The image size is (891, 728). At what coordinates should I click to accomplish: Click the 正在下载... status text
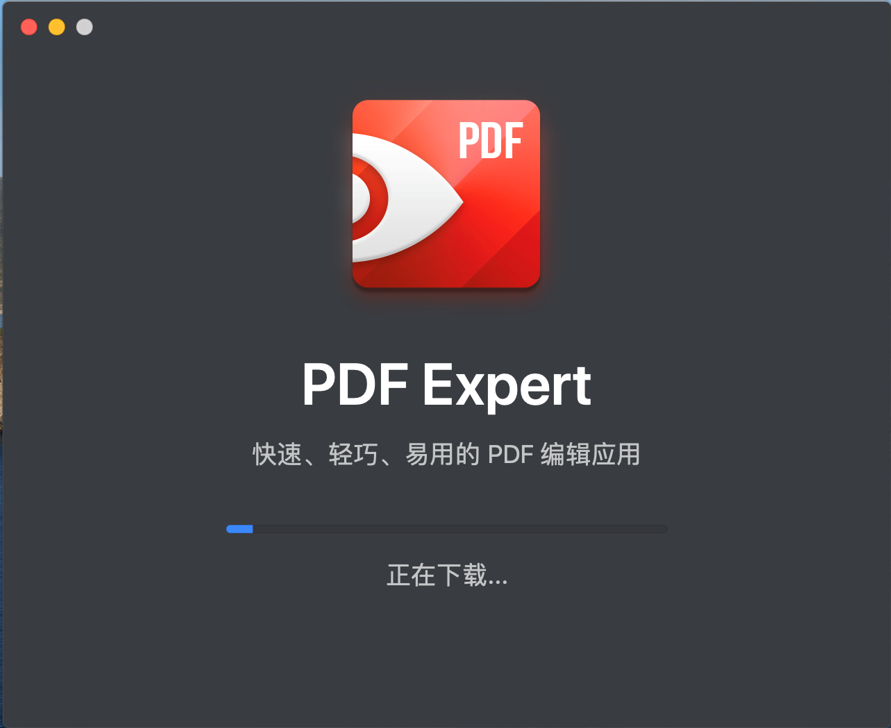[447, 575]
